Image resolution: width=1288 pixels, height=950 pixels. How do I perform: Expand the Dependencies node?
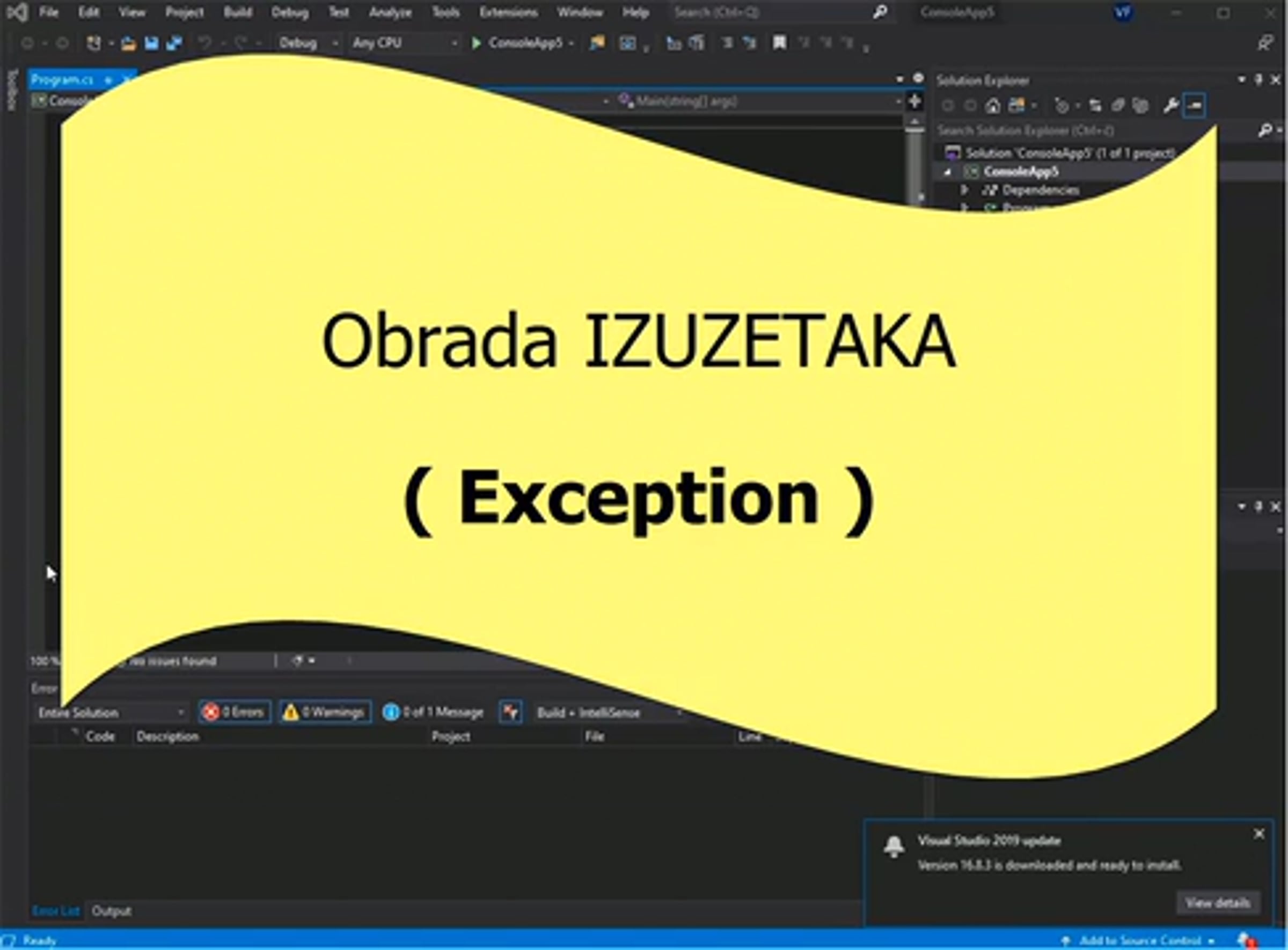click(965, 190)
